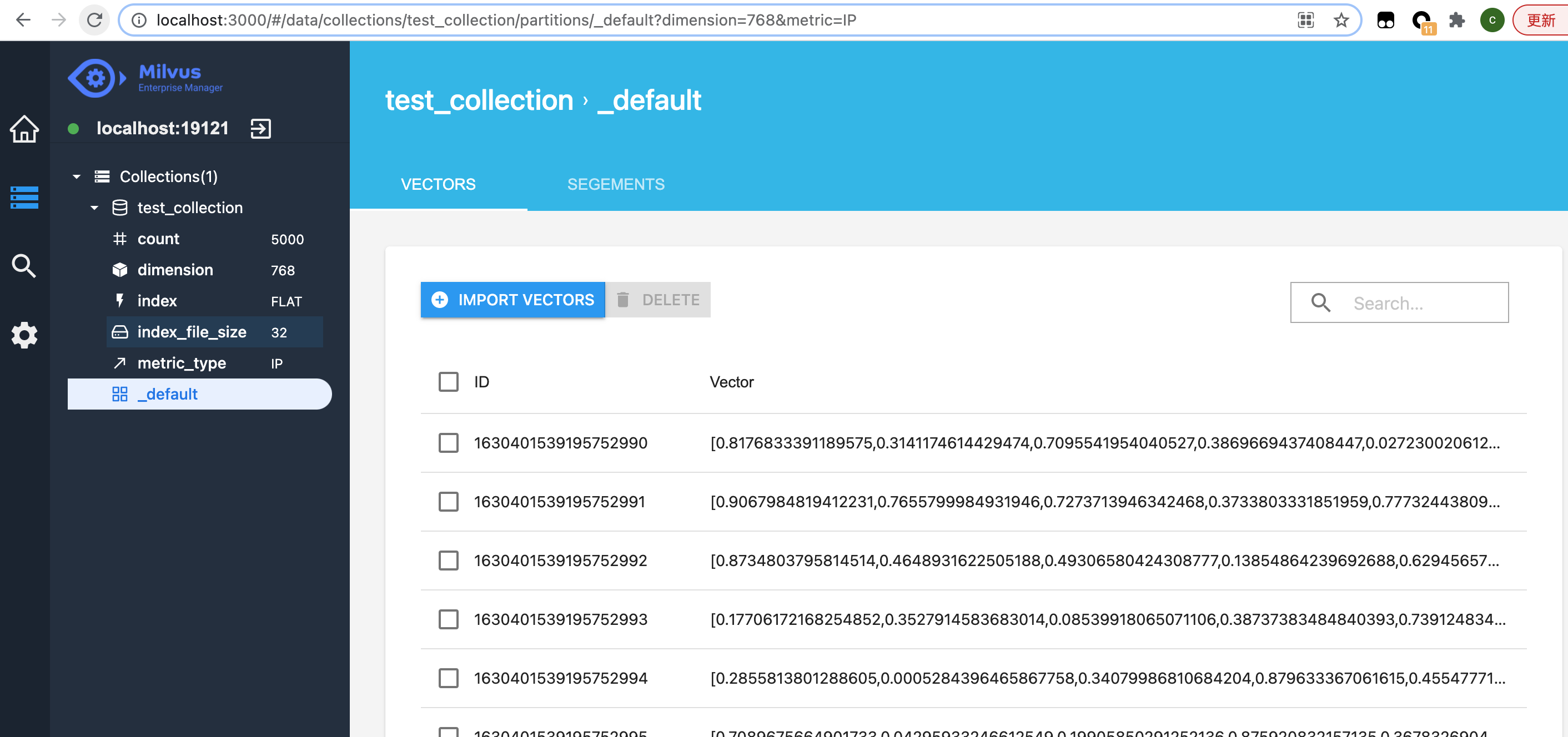Viewport: 1568px width, 737px height.
Task: Click the Collections list icon in tree
Action: click(102, 176)
